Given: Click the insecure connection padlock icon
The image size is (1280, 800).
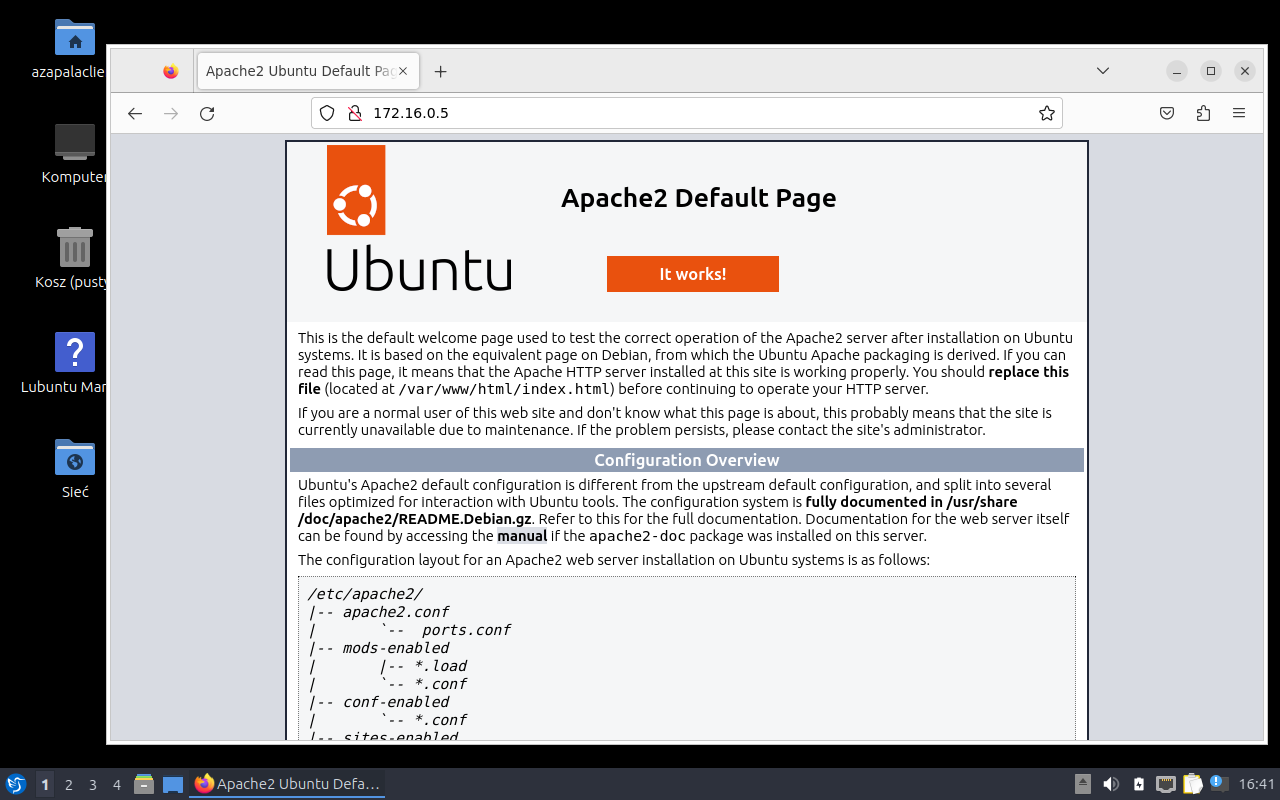Looking at the screenshot, I should coord(354,113).
